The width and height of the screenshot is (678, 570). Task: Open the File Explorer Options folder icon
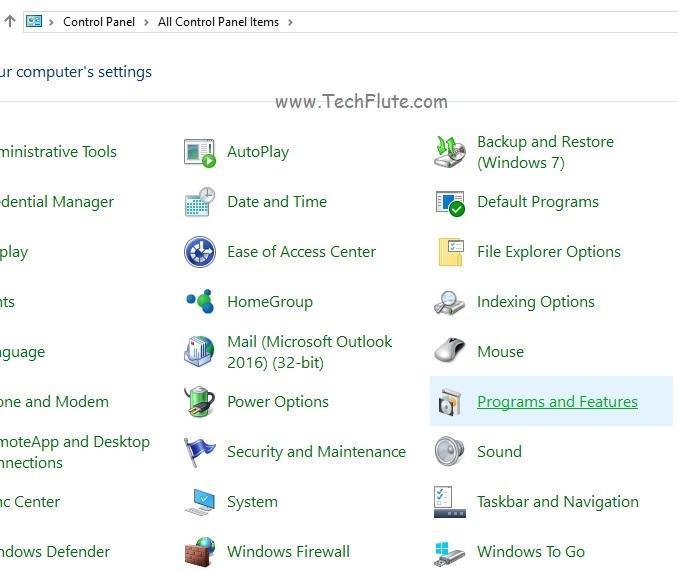point(451,252)
